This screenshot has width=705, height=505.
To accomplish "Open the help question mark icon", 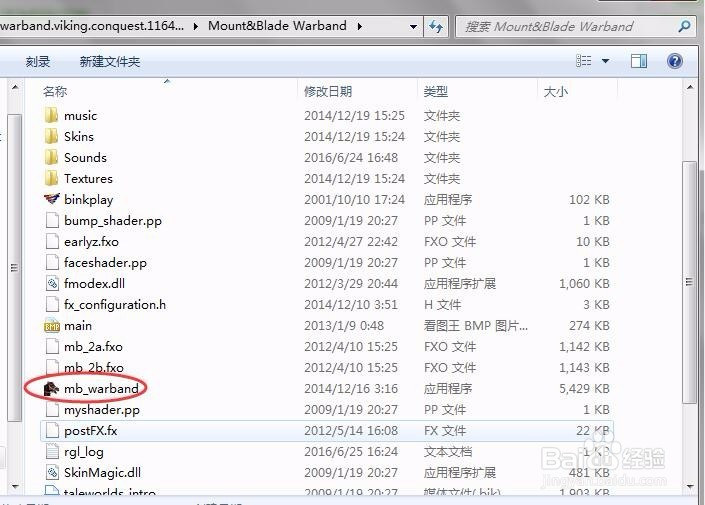I will click(x=674, y=61).
